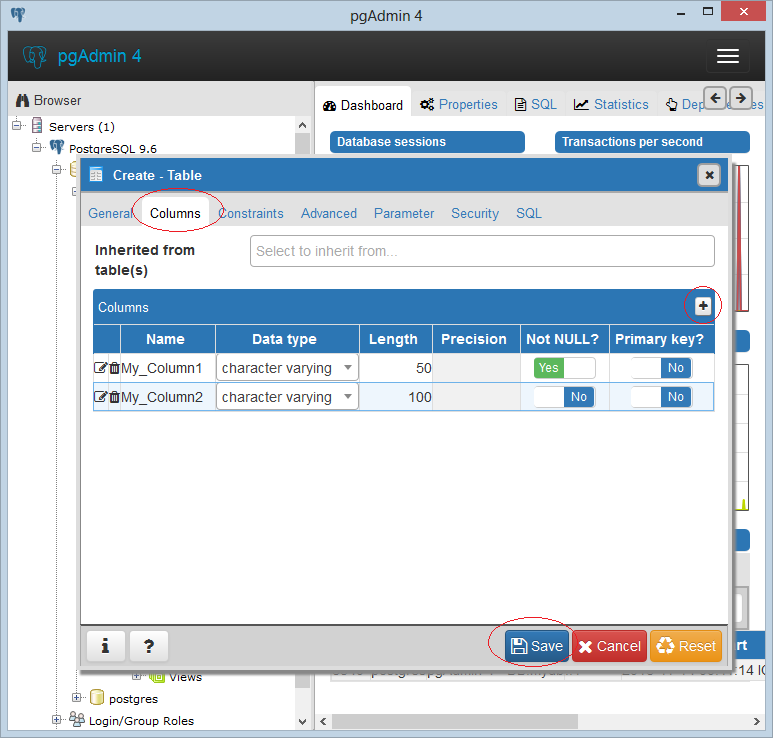Click the My_Column2 name cell
773x738 pixels.
coord(167,397)
